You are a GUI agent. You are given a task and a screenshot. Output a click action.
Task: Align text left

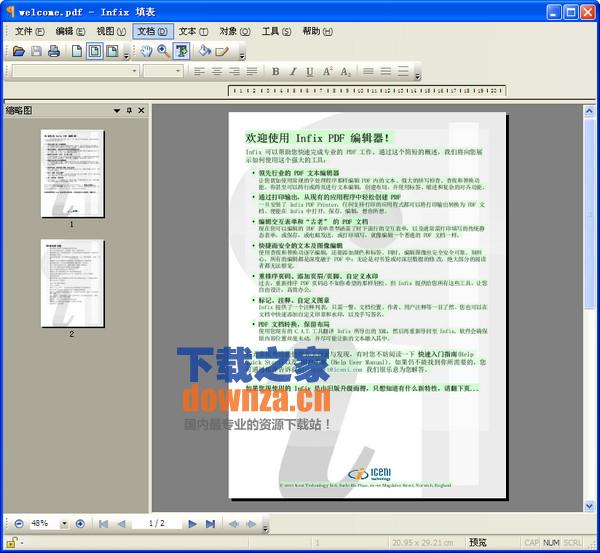[199, 71]
